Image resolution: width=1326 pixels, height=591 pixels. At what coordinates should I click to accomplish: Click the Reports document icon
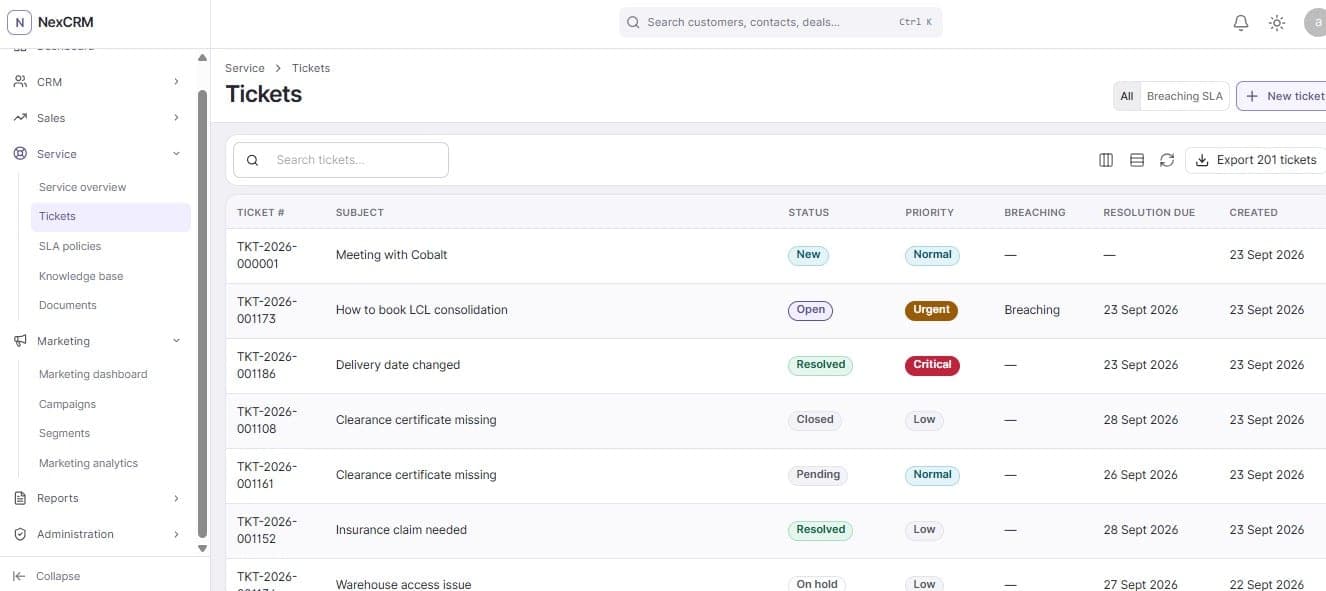click(x=20, y=498)
